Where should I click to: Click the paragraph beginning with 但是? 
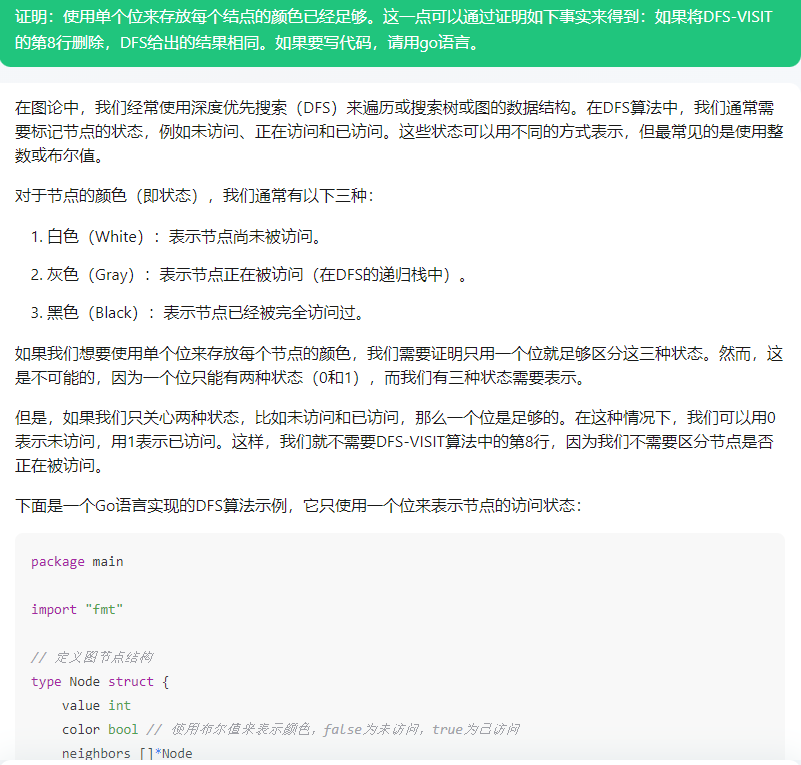click(400, 441)
